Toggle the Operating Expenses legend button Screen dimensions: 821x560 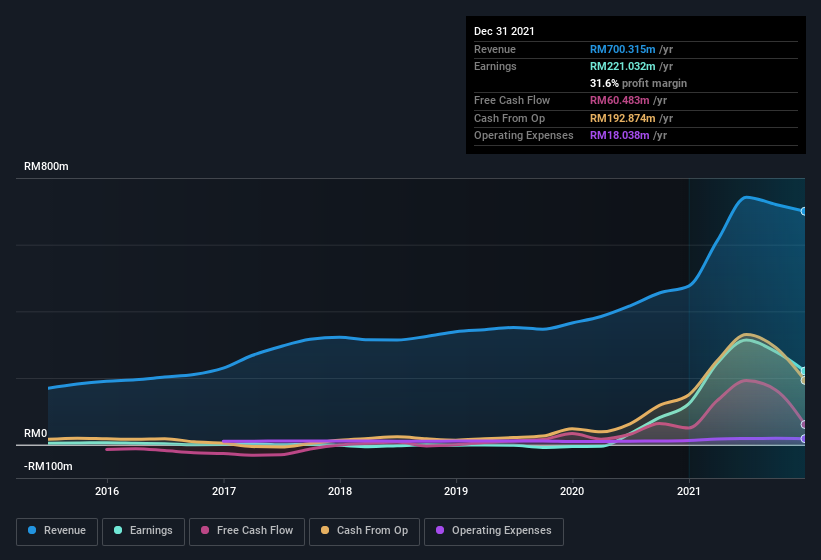tap(493, 531)
